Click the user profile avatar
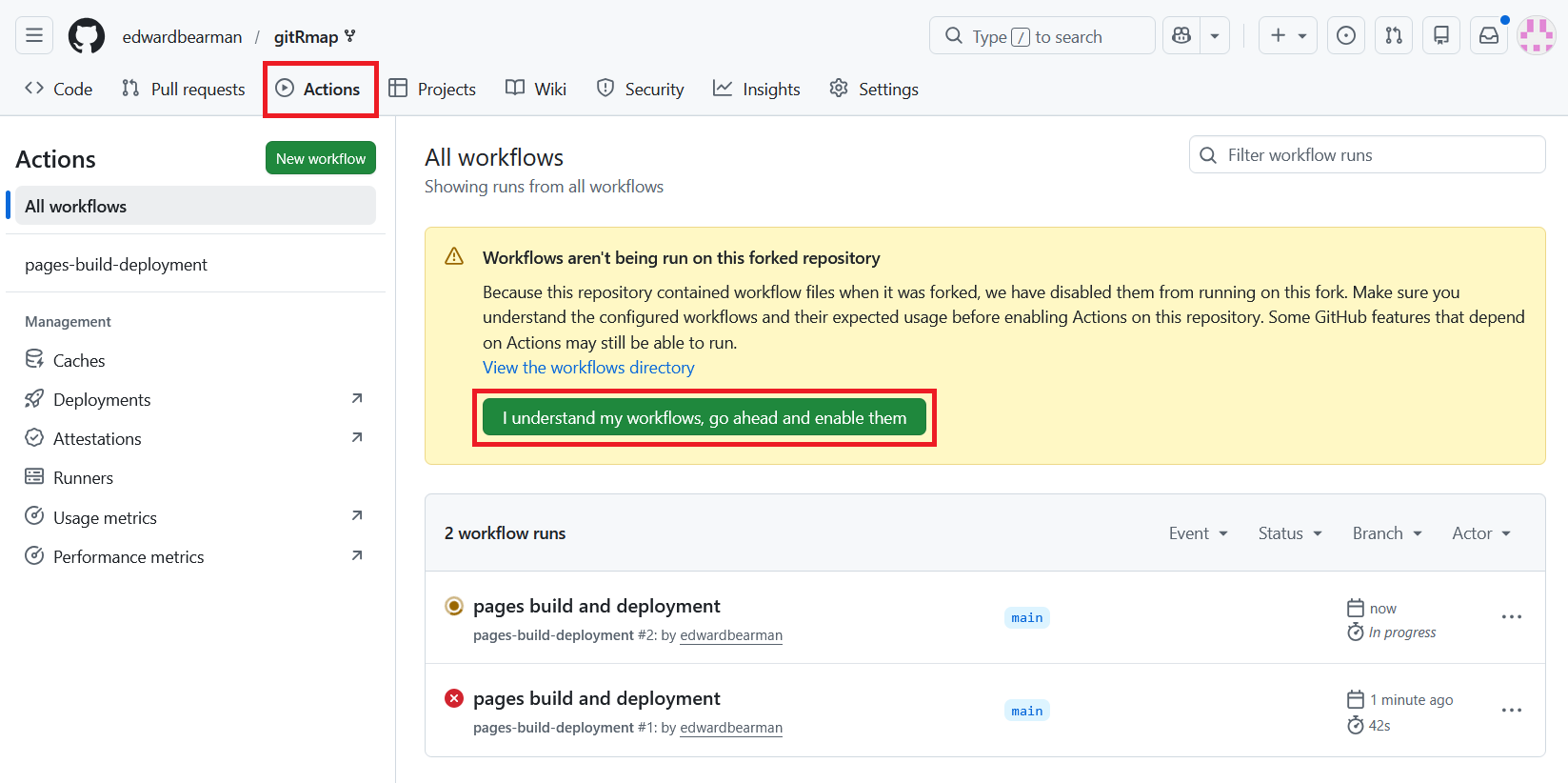Viewport: 1568px width, 783px height. 1536,36
